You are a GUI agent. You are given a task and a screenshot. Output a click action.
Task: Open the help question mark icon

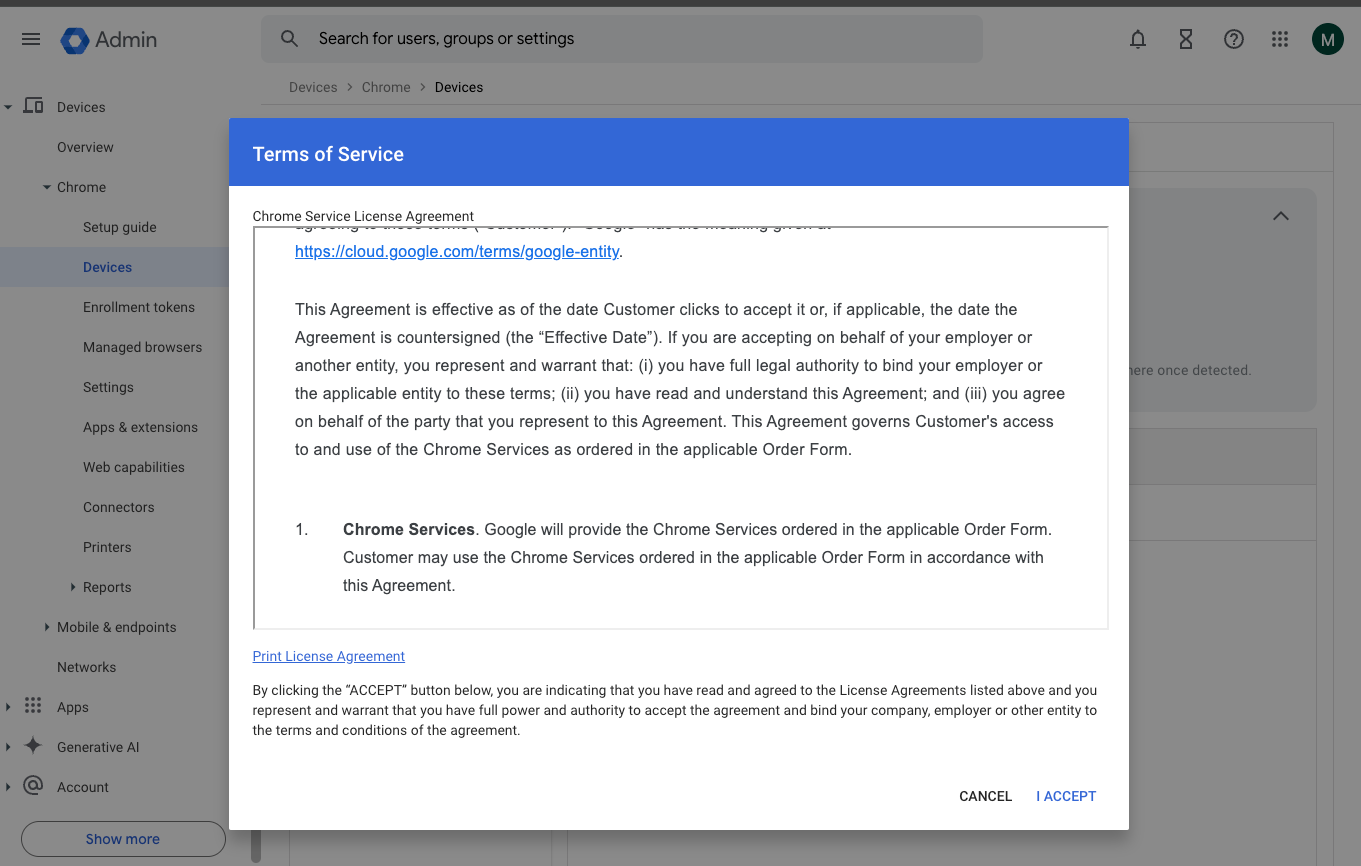1234,39
